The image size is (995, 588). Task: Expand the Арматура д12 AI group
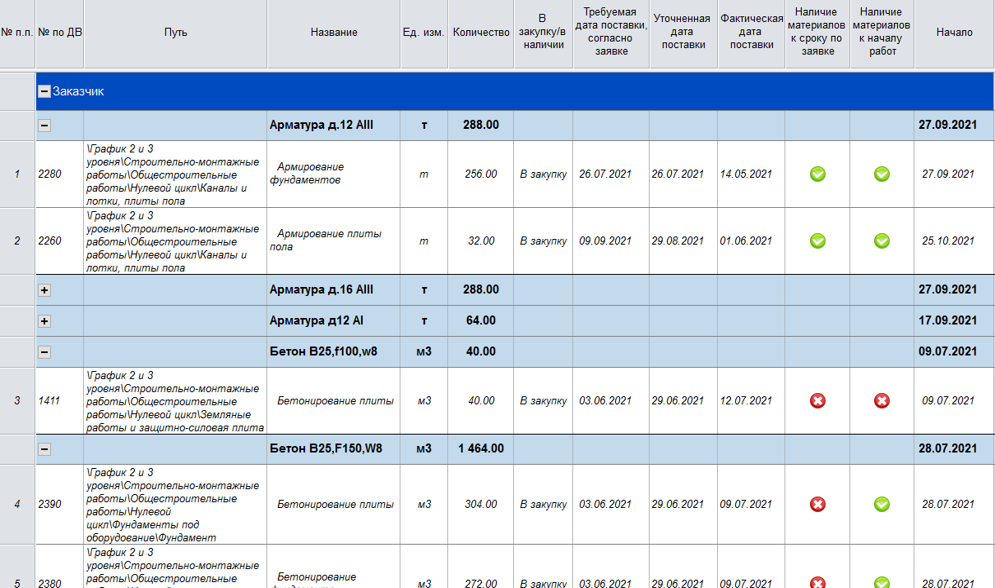tap(44, 321)
